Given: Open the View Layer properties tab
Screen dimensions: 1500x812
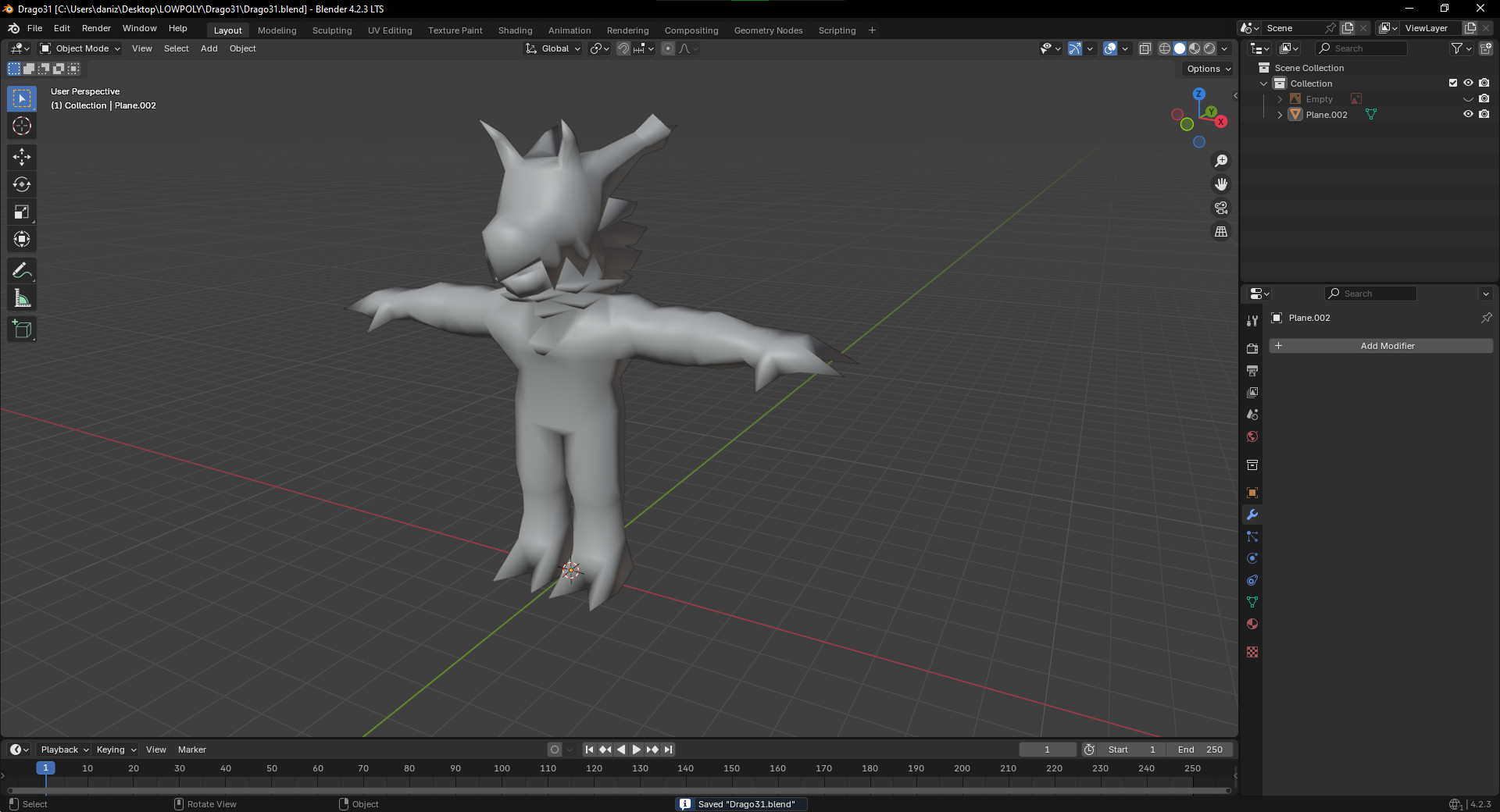Looking at the screenshot, I should tap(1252, 392).
